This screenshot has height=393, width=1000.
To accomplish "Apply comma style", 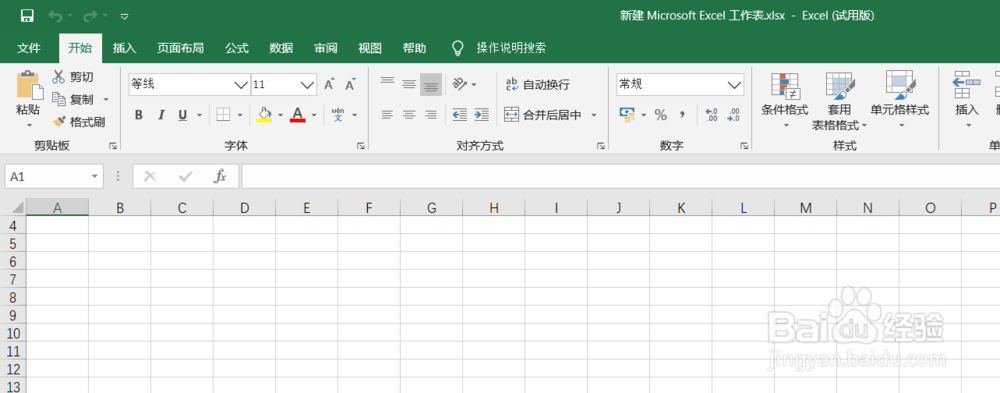I will 682,115.
